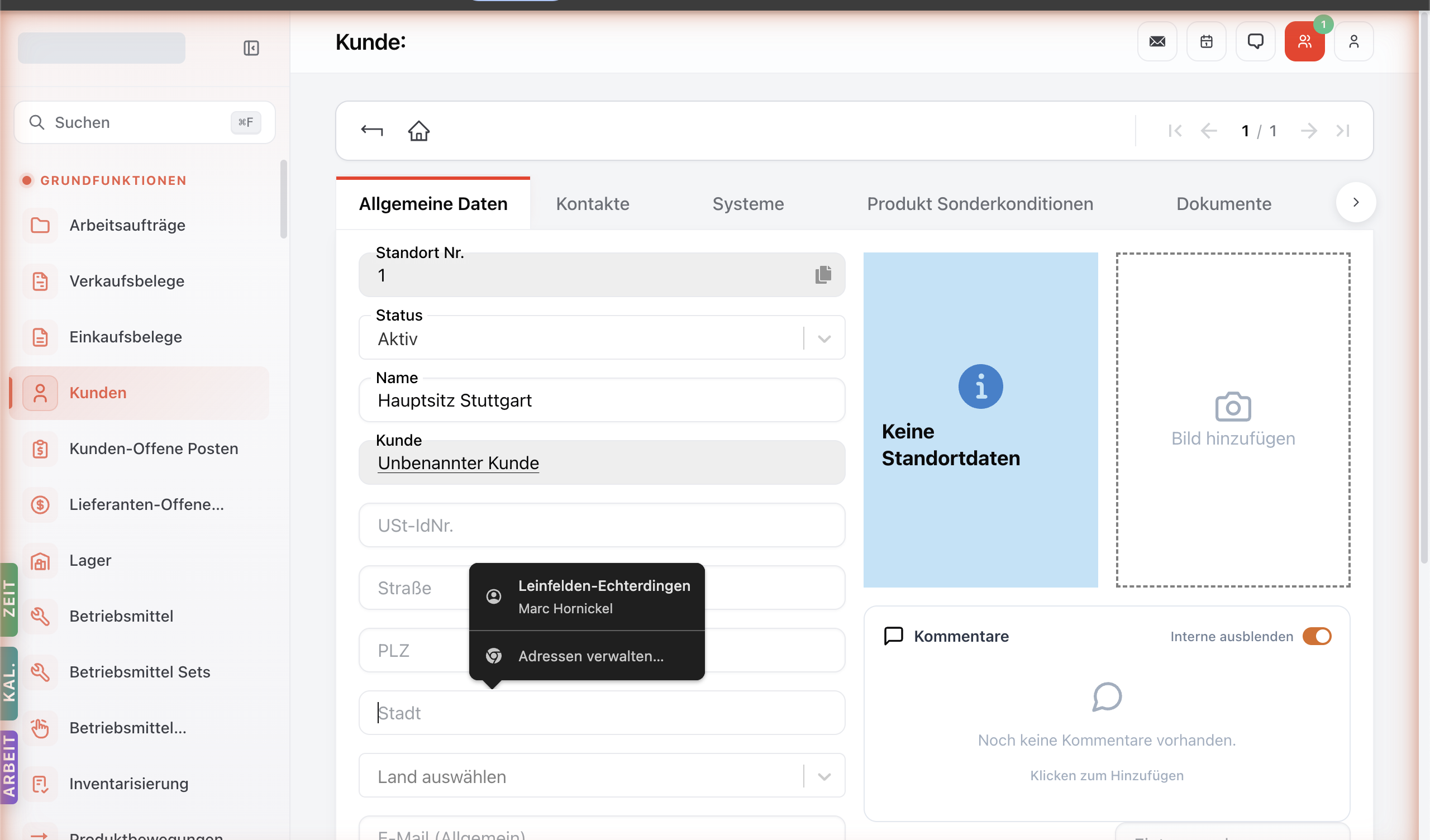Open the mail envelope icon
Image resolution: width=1430 pixels, height=840 pixels.
[1157, 41]
